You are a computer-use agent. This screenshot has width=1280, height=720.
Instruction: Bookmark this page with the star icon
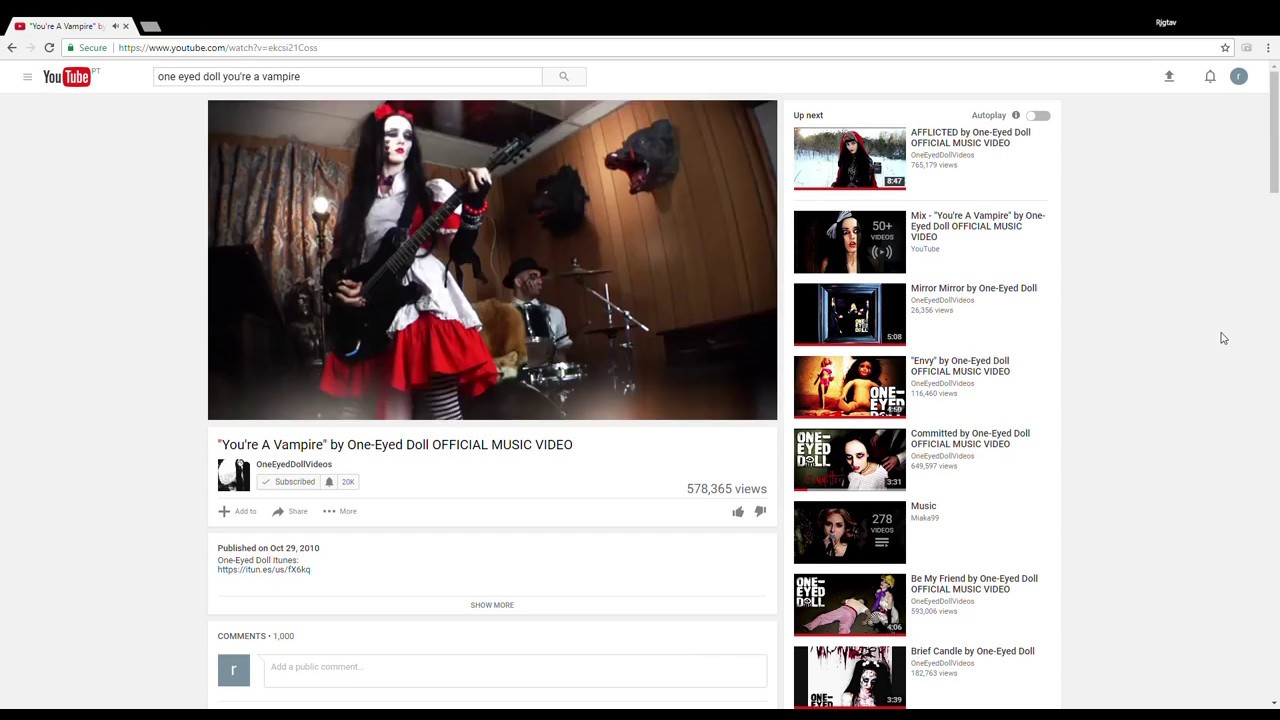point(1225,47)
